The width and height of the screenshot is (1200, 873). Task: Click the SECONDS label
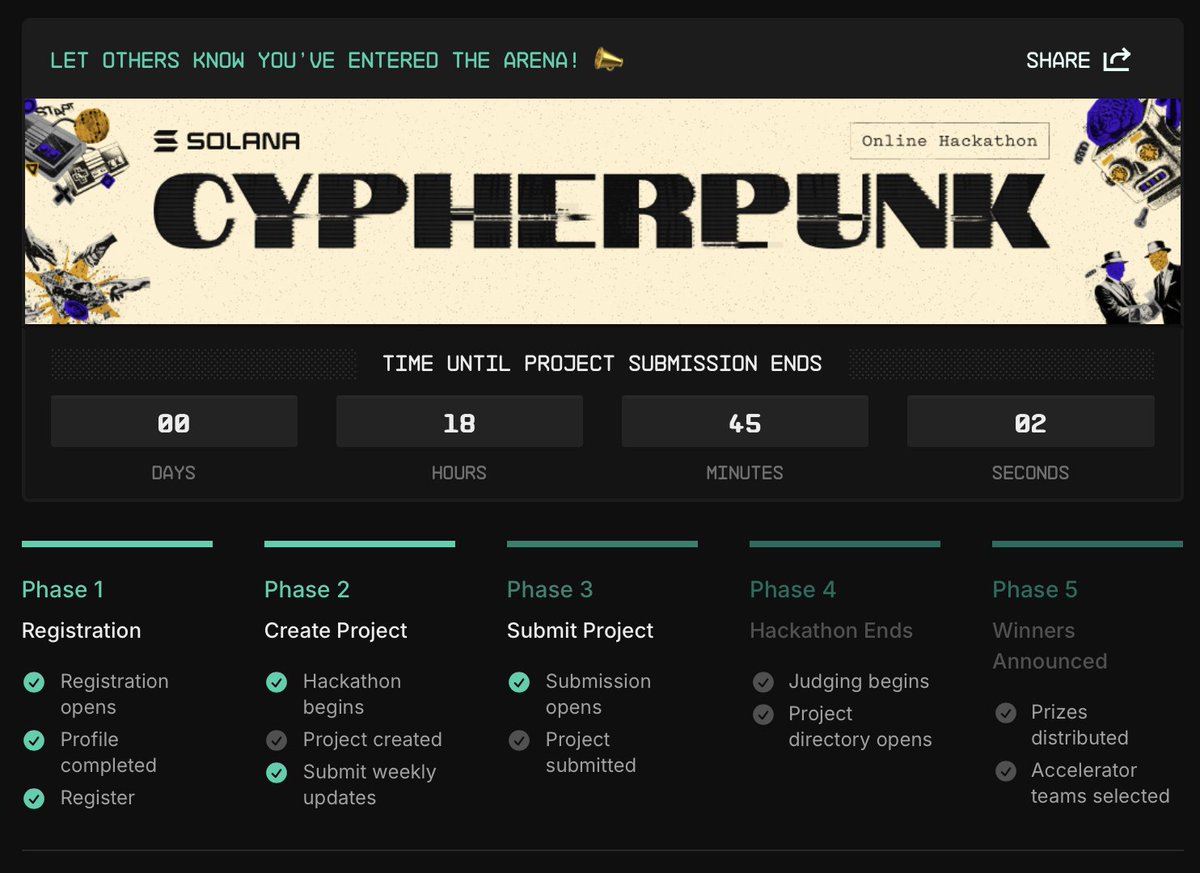1030,473
